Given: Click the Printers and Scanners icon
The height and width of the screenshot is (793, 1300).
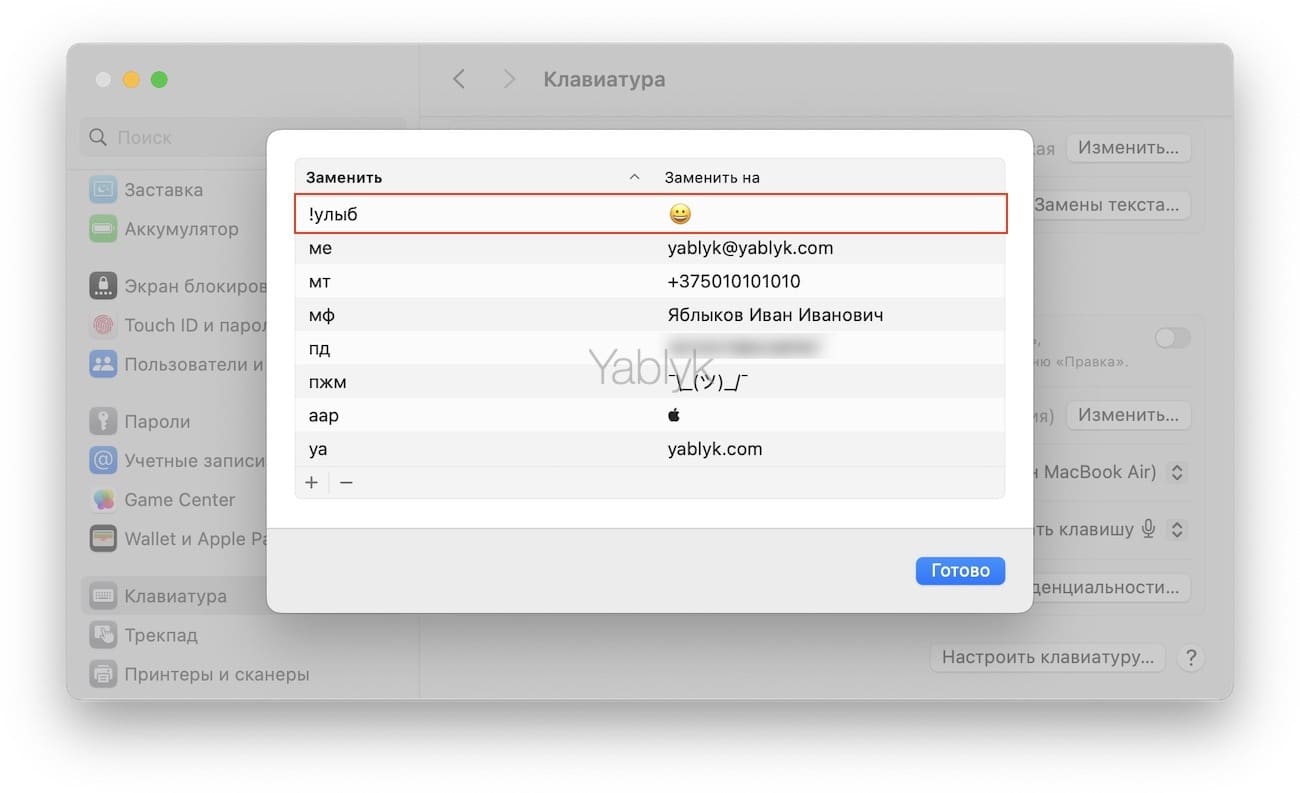Looking at the screenshot, I should pyautogui.click(x=104, y=674).
